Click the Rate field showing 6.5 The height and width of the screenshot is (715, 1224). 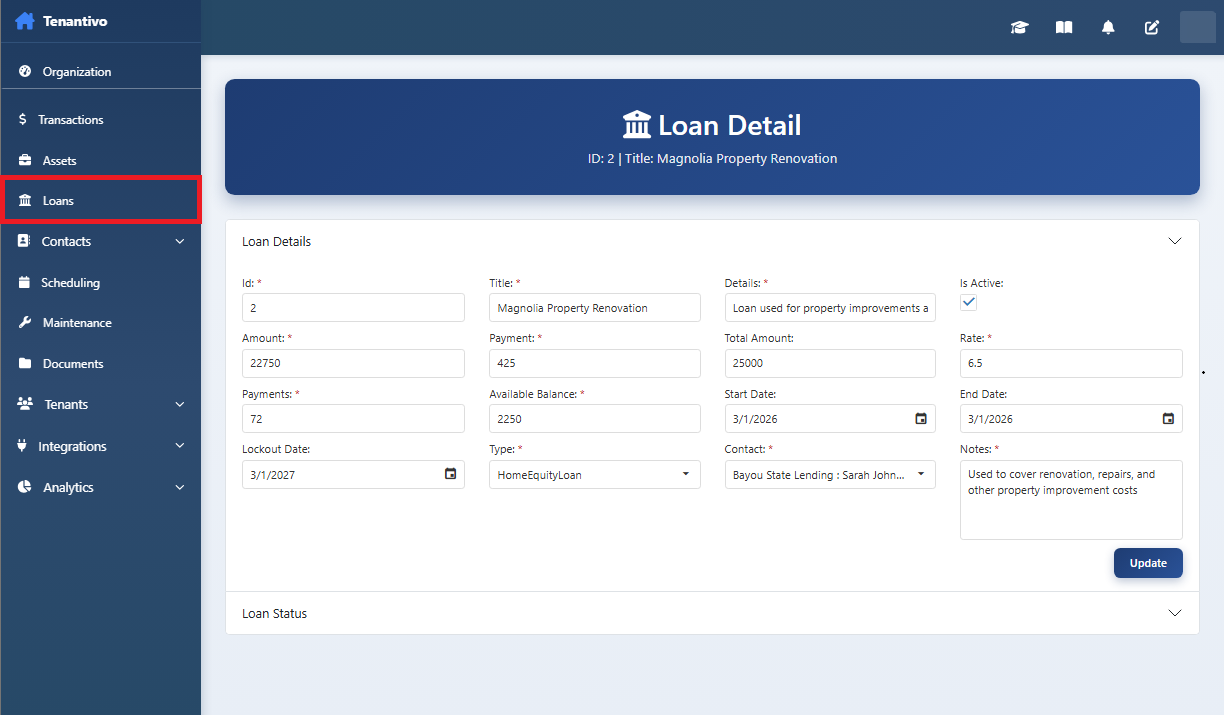1071,363
